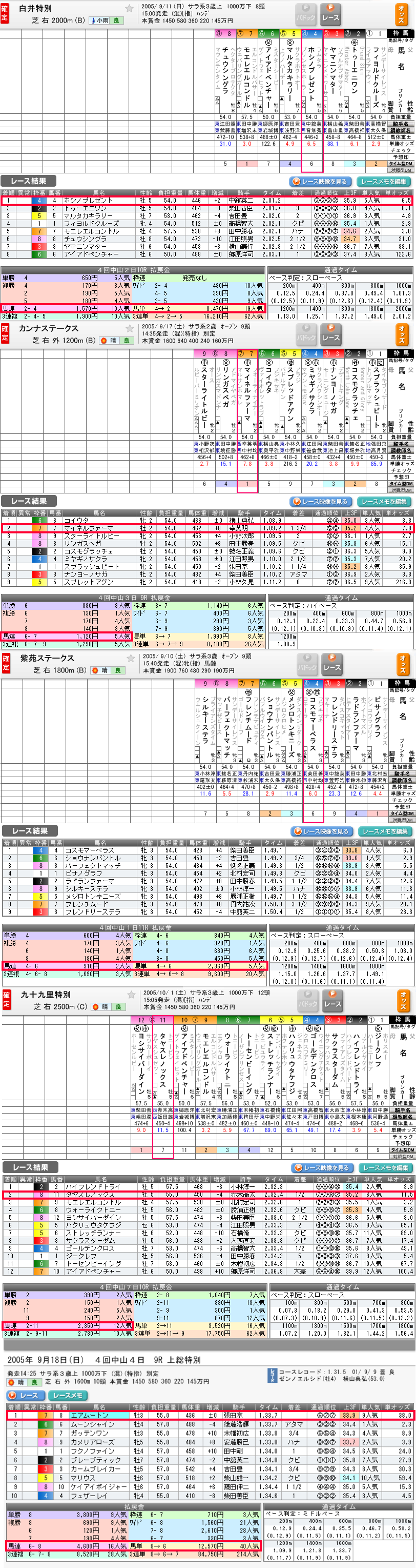Open レース video button in 紫苑ステークス header

(x=332, y=664)
